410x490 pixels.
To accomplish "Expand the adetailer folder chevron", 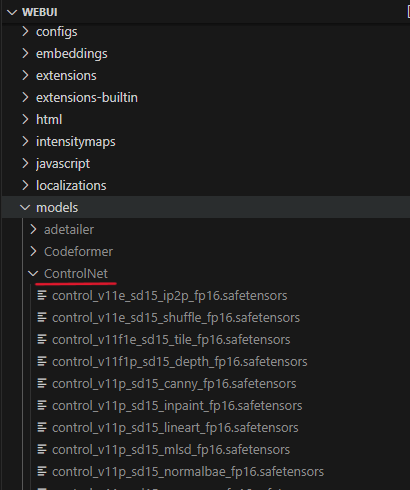I will pos(33,229).
